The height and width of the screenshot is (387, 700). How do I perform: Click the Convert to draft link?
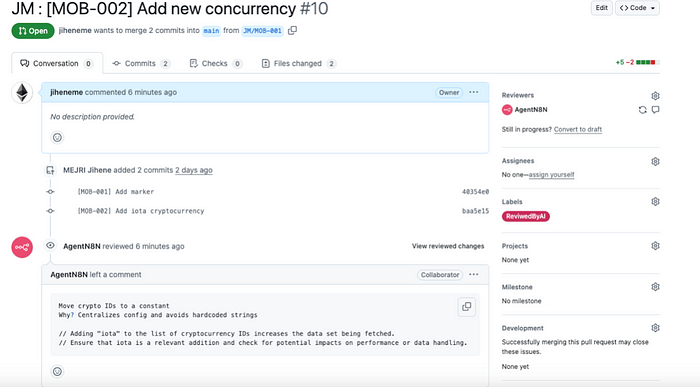pyautogui.click(x=578, y=129)
